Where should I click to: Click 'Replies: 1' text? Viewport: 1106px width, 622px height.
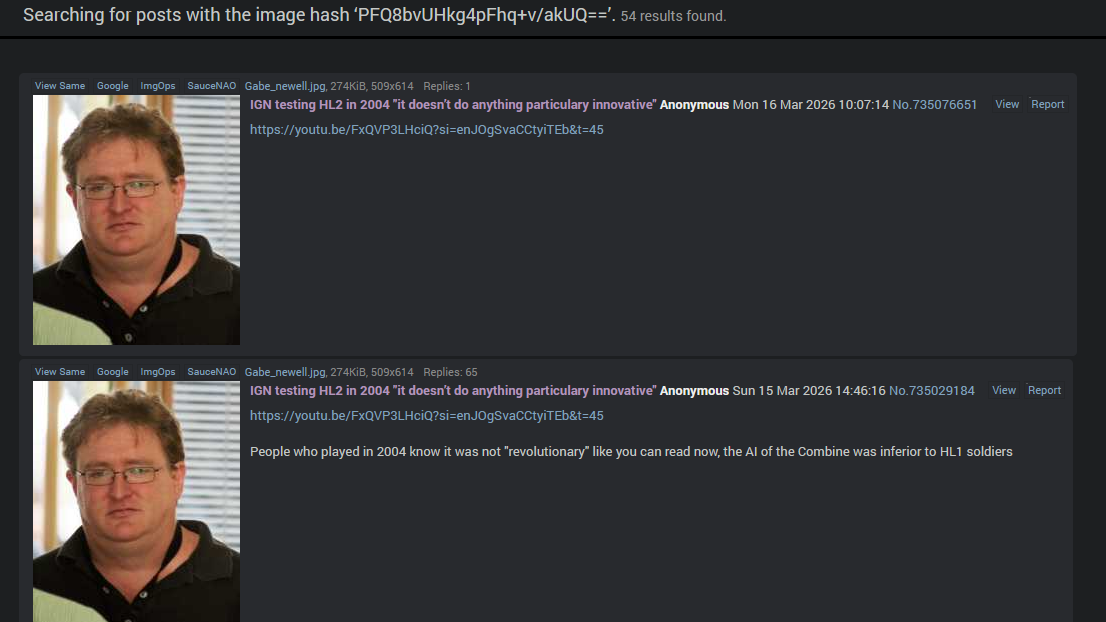(x=446, y=86)
